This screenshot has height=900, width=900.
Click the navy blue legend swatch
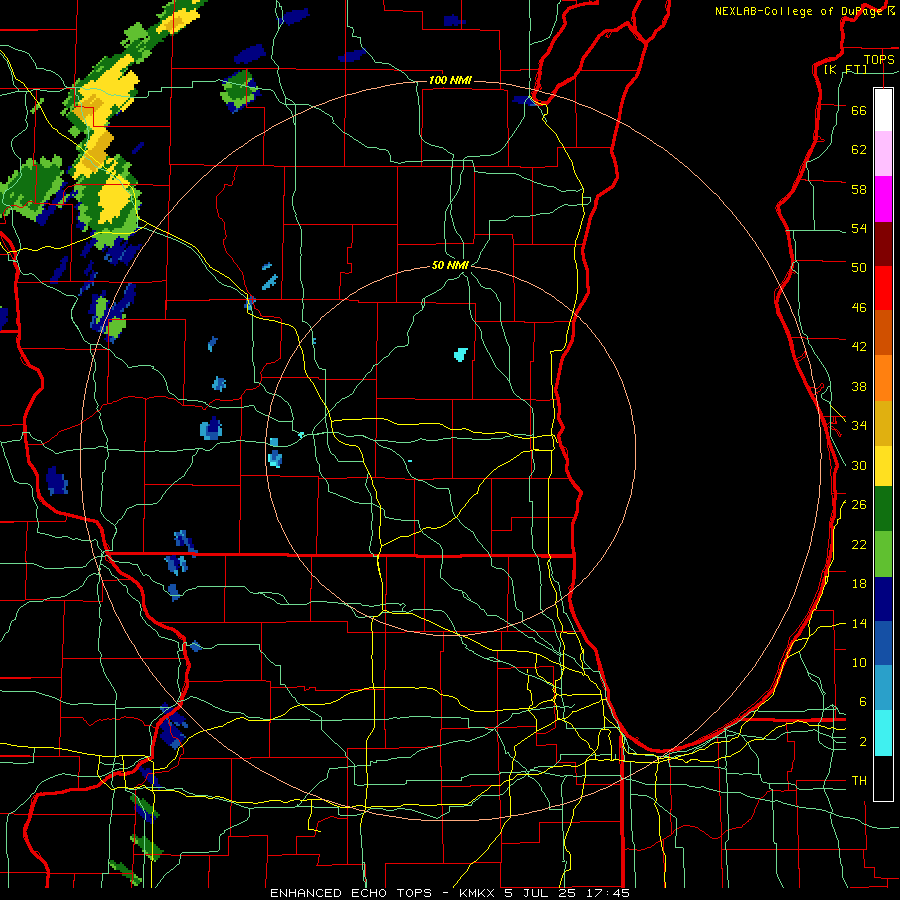(x=883, y=599)
